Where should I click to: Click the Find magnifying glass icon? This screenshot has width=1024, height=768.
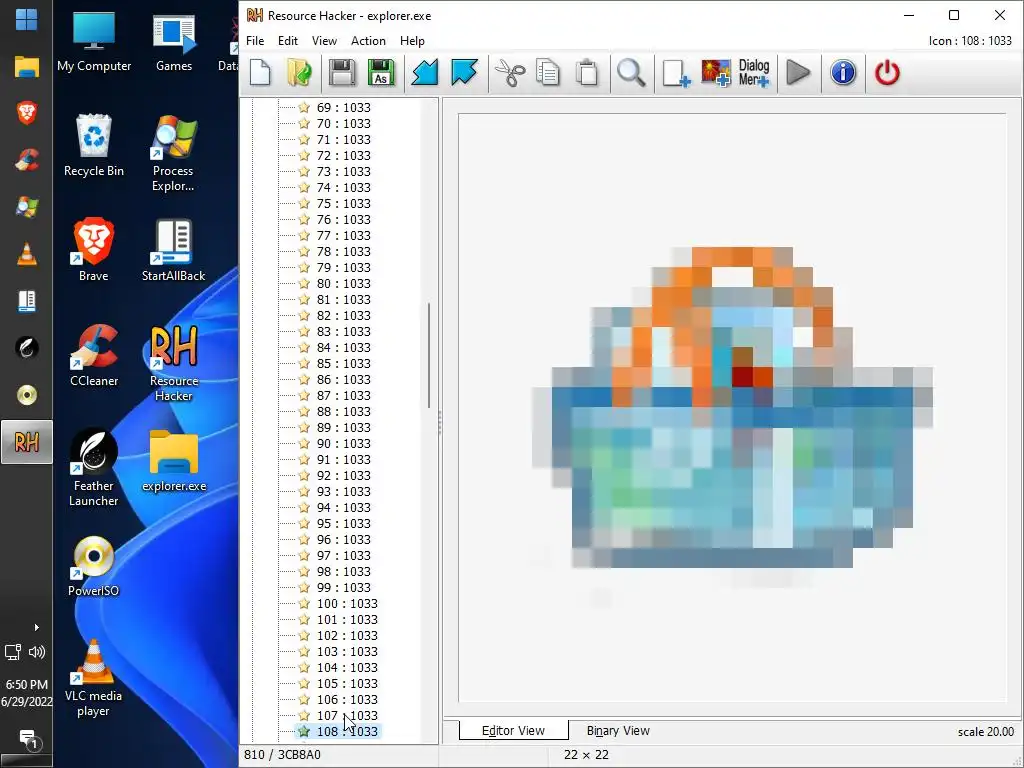coord(631,72)
